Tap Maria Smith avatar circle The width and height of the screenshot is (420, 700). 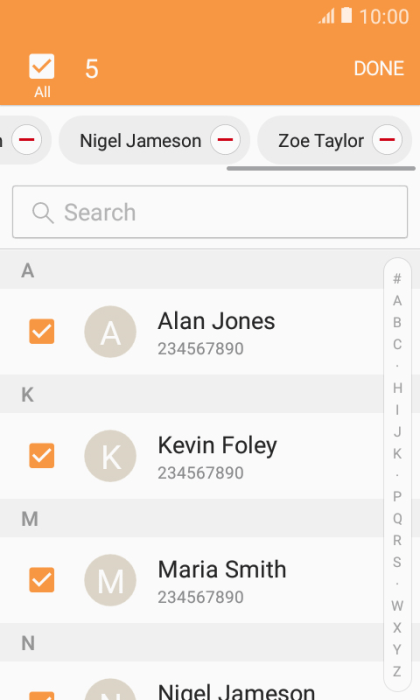(110, 580)
